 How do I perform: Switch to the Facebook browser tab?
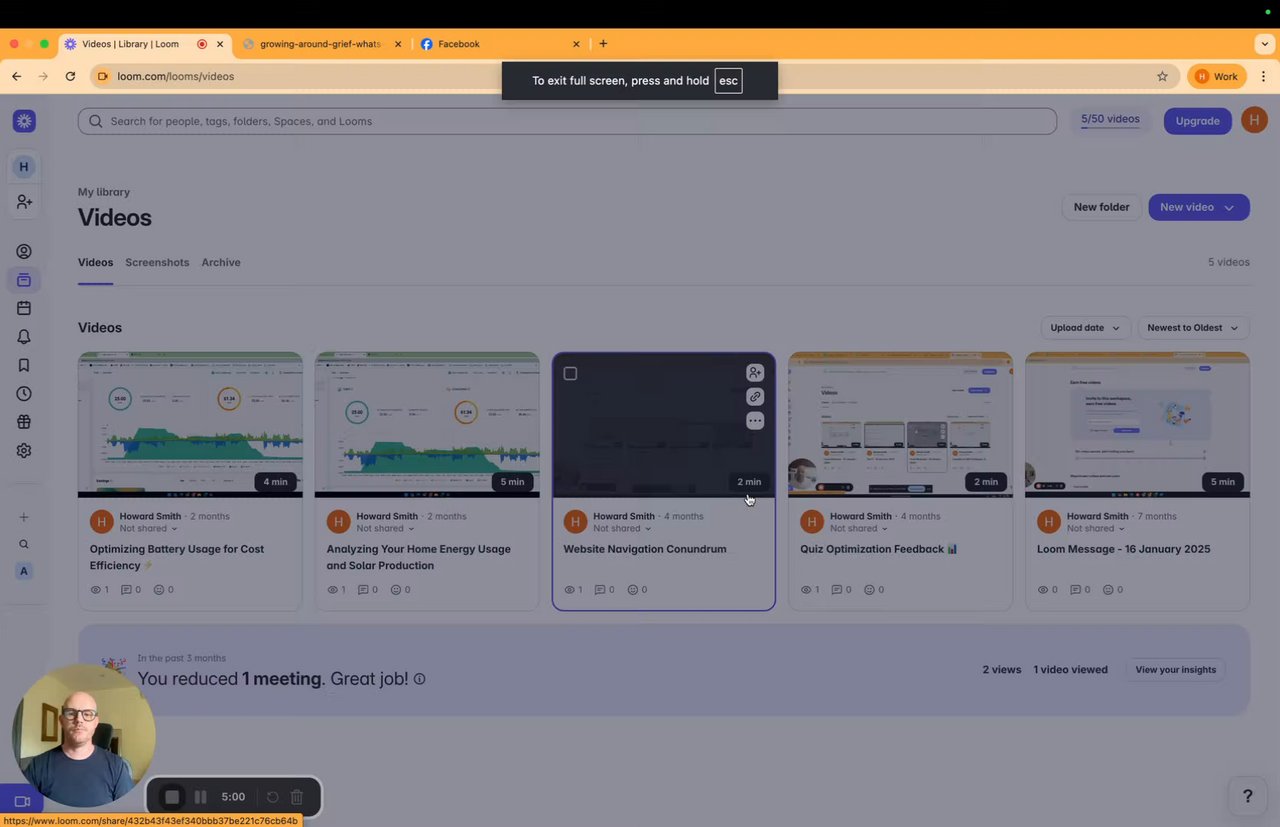point(498,44)
